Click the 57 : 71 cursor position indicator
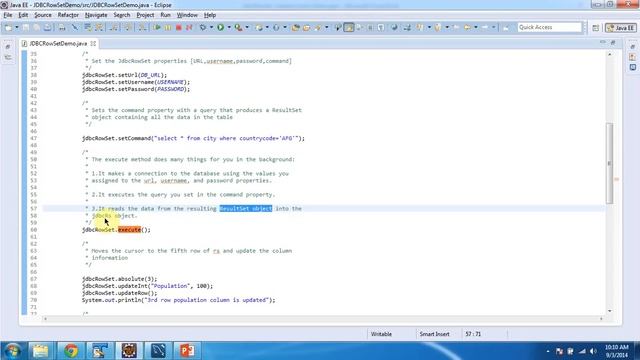This screenshot has width=640, height=360. [x=473, y=334]
